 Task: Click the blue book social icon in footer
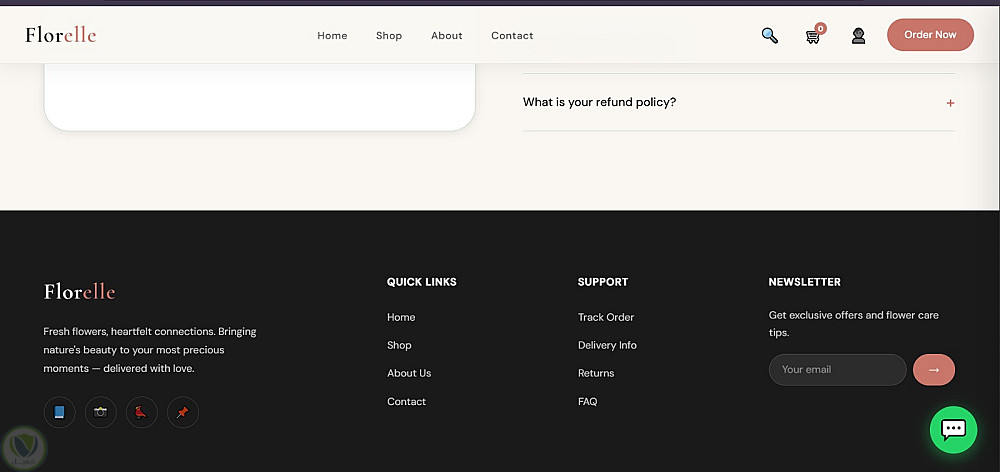[x=59, y=412]
